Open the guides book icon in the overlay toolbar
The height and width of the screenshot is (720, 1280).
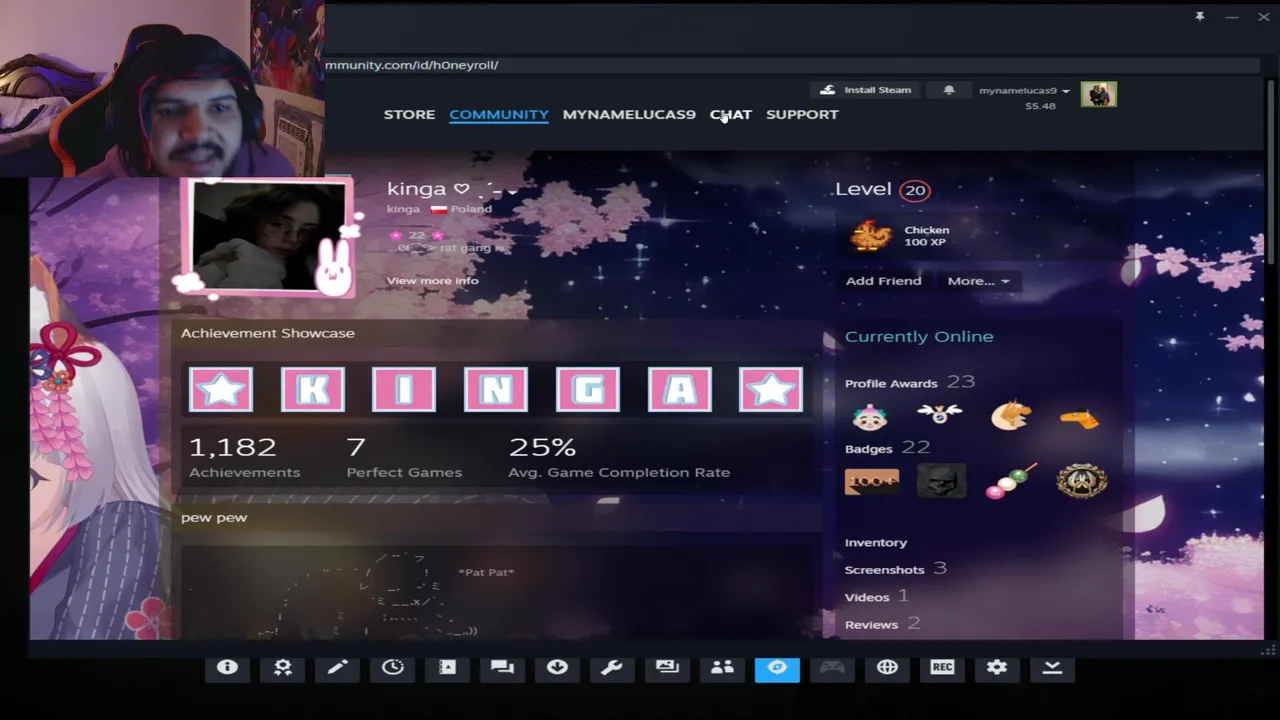tap(447, 668)
